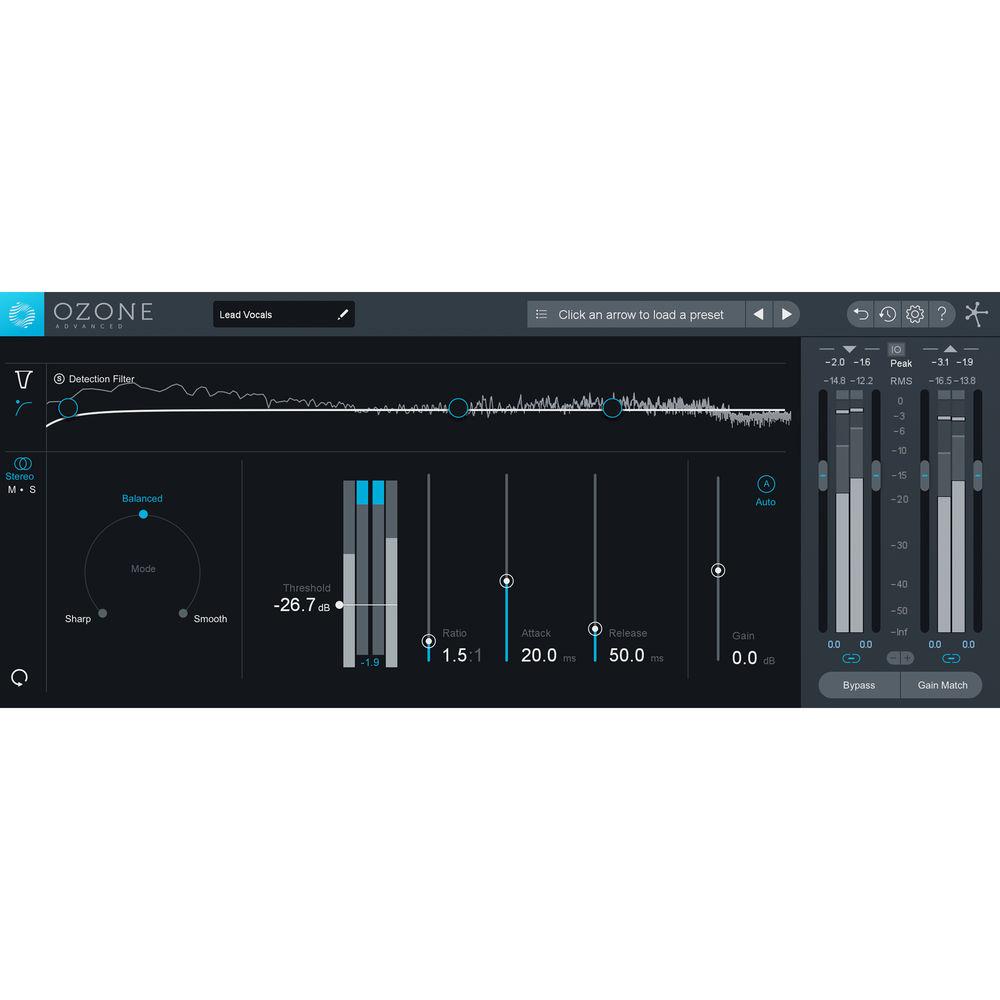Click the undo history clock icon
Viewport: 1000px width, 1000px height.
pyautogui.click(x=887, y=314)
